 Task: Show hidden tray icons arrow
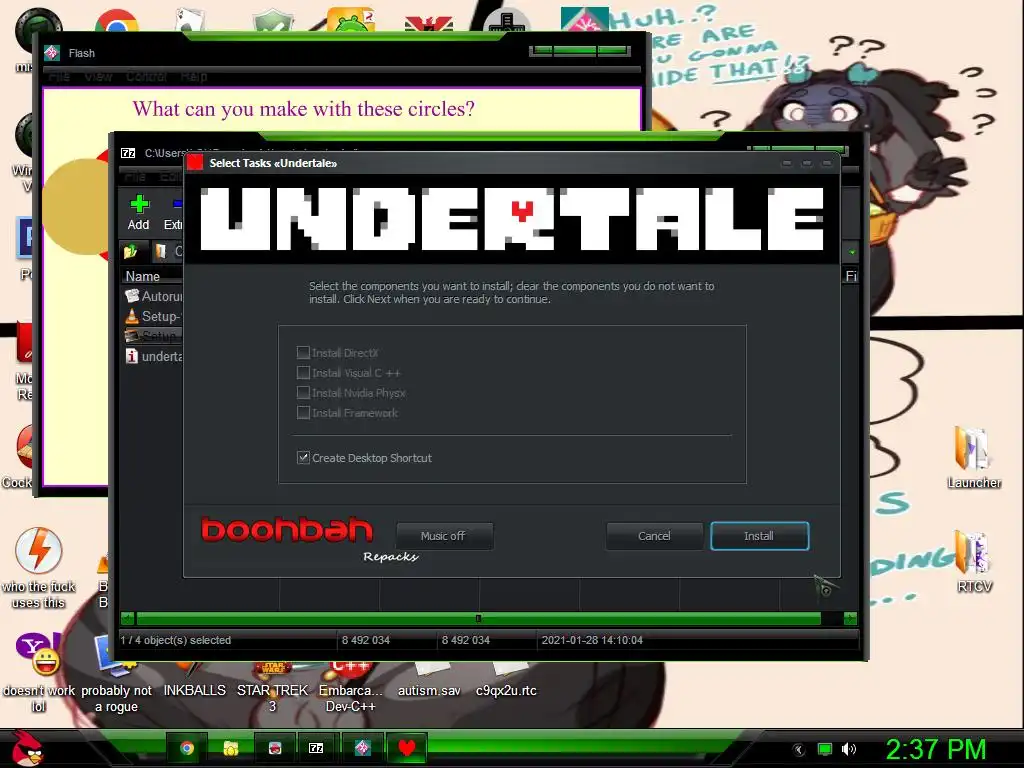coord(799,749)
